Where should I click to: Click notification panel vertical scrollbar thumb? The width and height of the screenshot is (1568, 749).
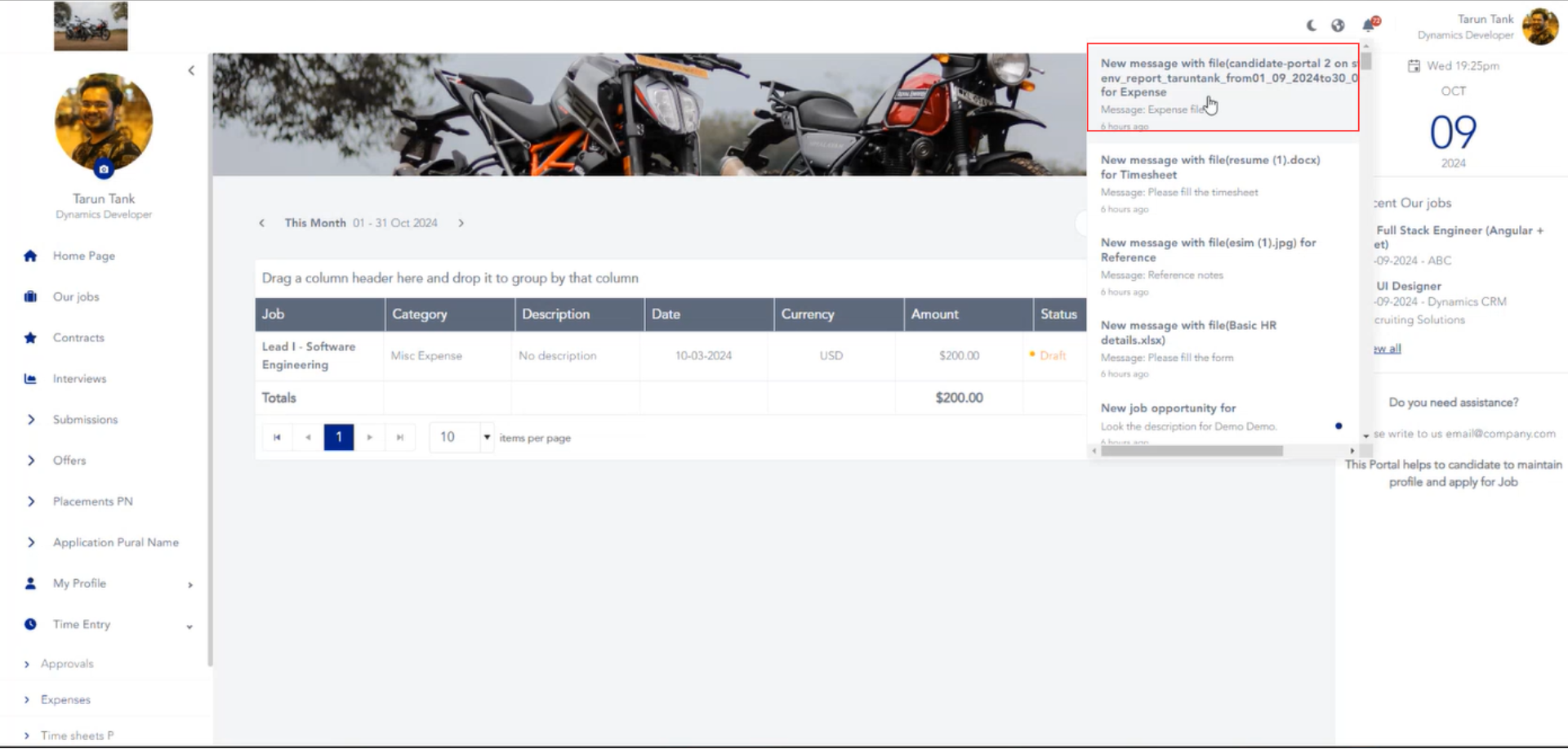coord(1366,61)
